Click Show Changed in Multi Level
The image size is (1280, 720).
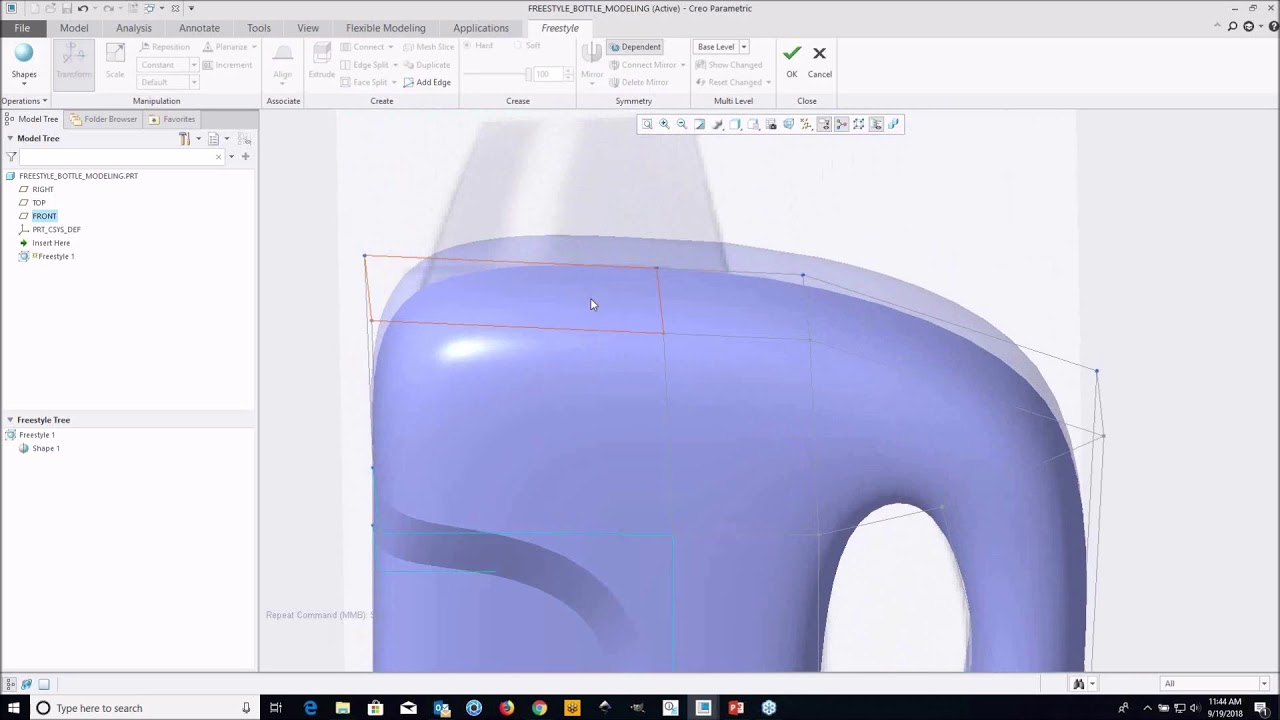[728, 65]
